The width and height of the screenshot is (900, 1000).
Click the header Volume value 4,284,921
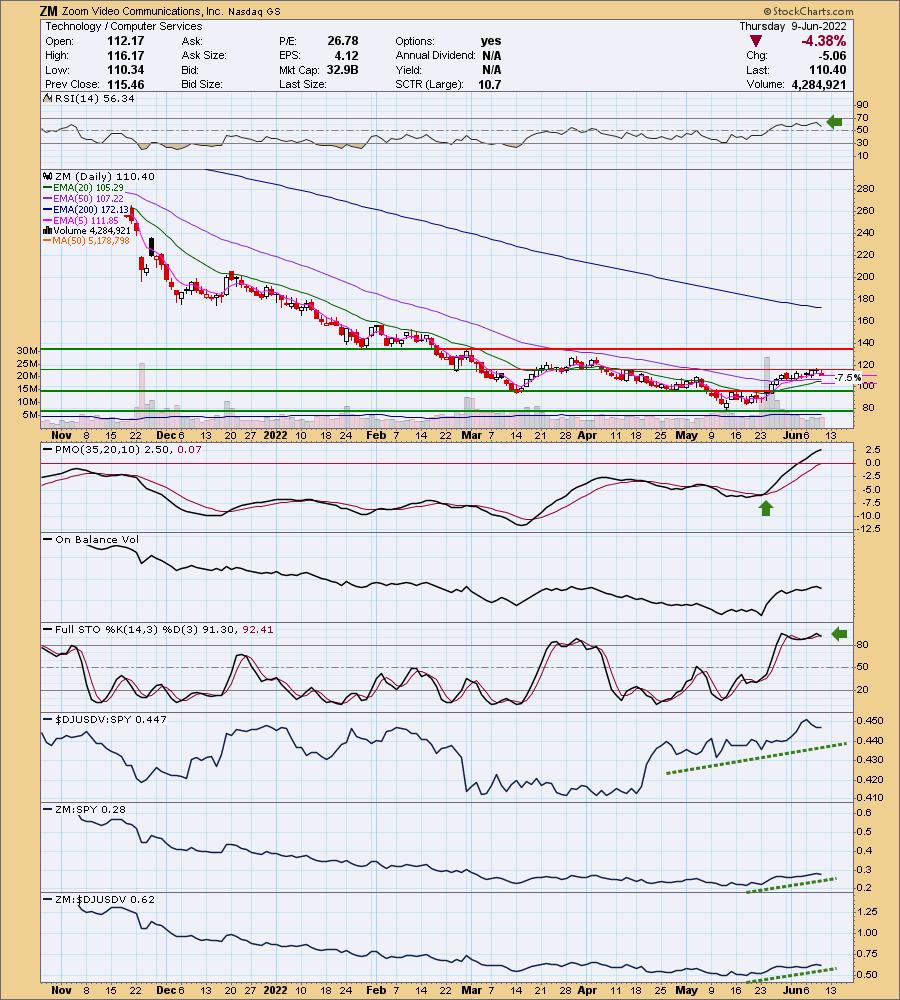coord(819,84)
